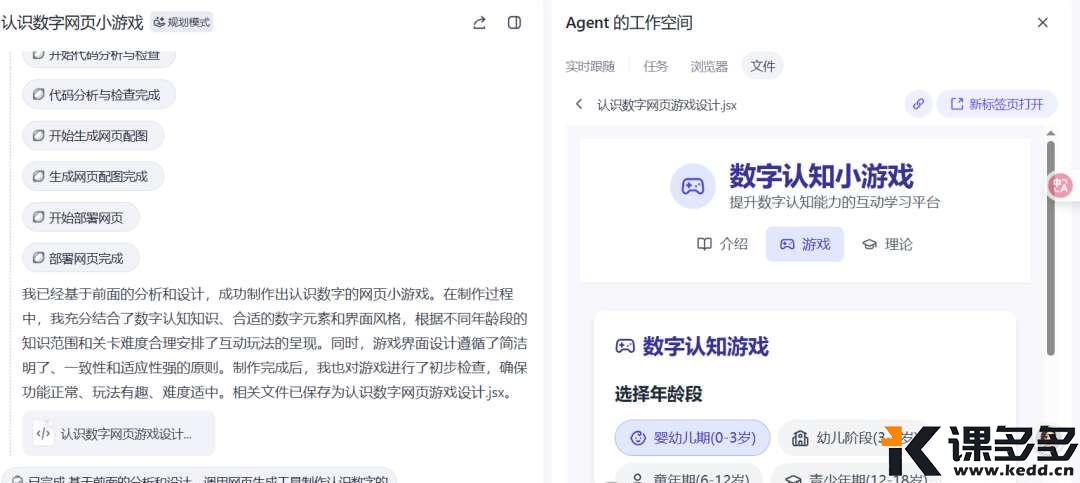The height and width of the screenshot is (483, 1080).
Task: Open the 认识数字网页游戏设计 file attachment
Action: [118, 433]
